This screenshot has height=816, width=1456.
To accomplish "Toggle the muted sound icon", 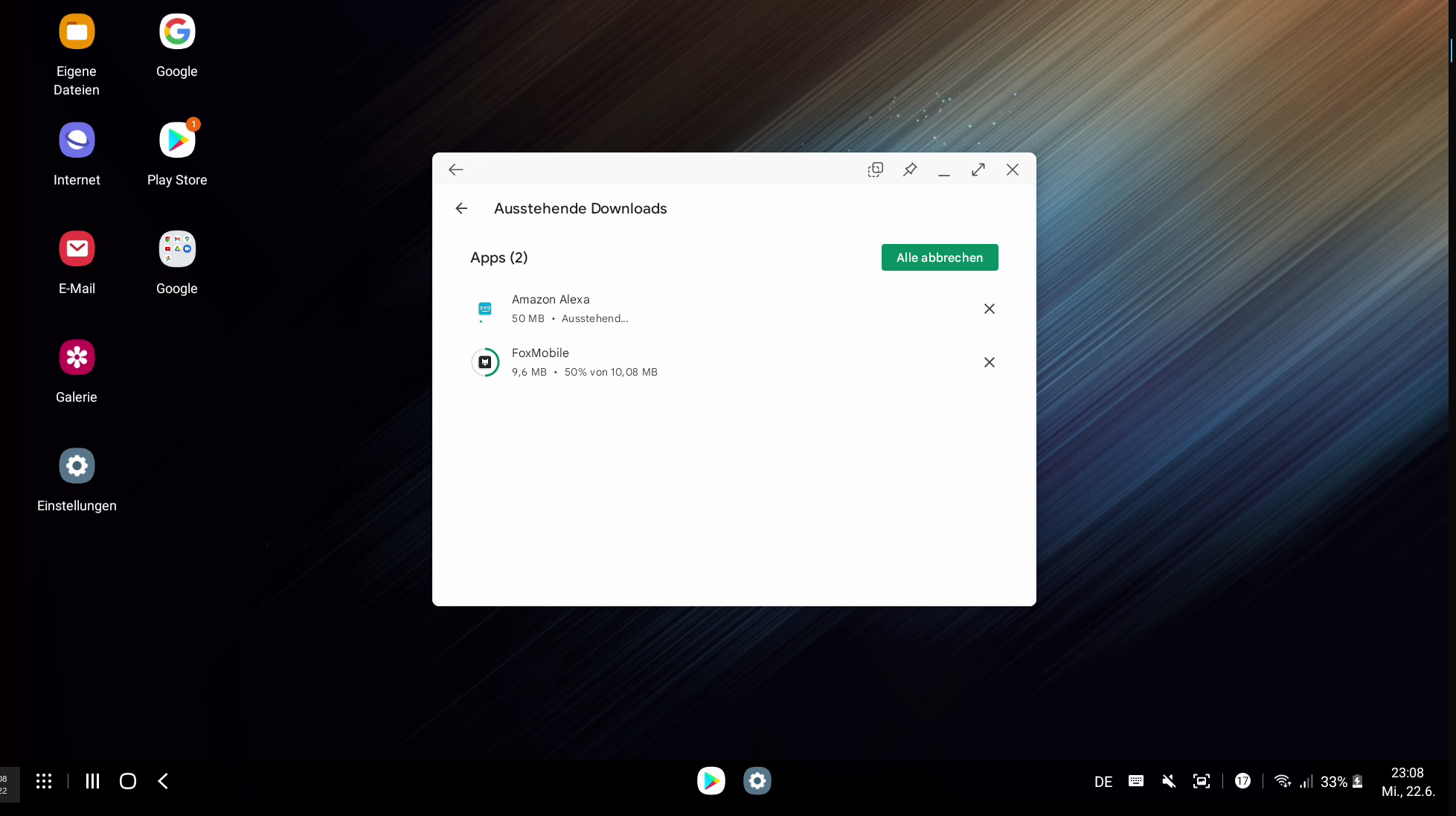I will pyautogui.click(x=1169, y=781).
